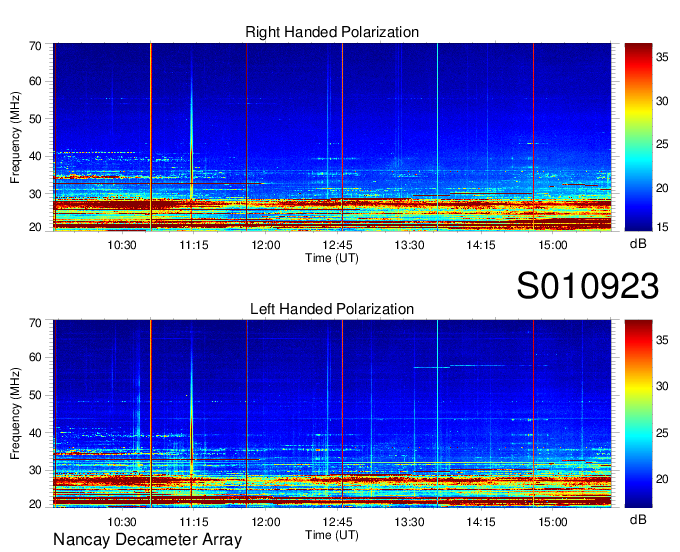680x552 pixels.
Task: Click the 35 tick on upper color bar
Action: 662,57
